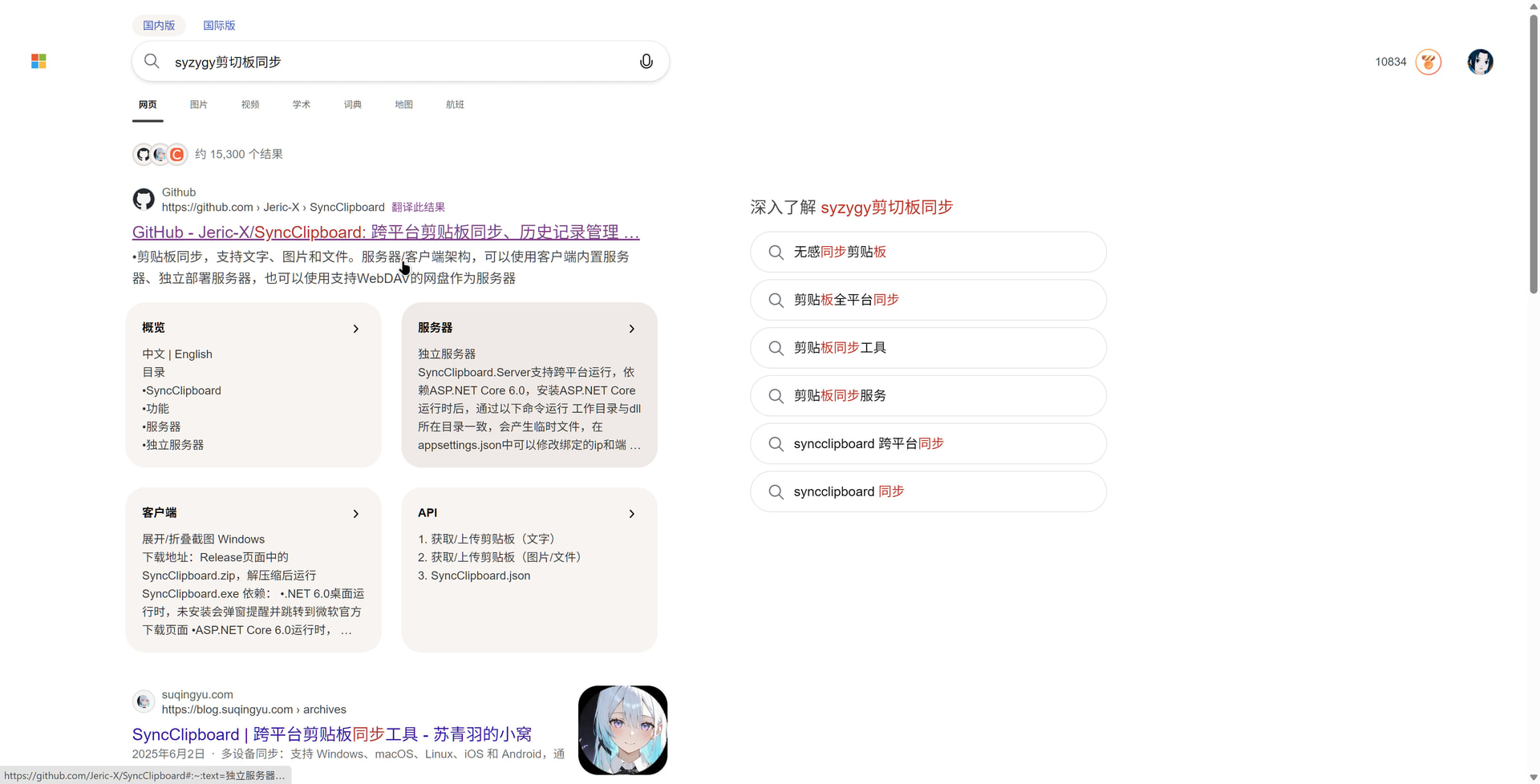1540x784 pixels.
Task: Switch to 国内版 search mode
Action: click(x=159, y=26)
